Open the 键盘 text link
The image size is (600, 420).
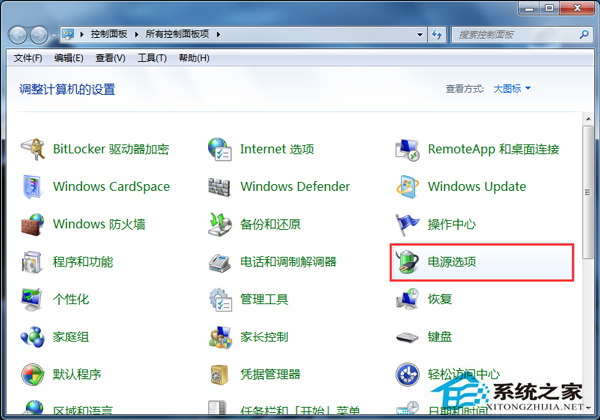(440, 337)
